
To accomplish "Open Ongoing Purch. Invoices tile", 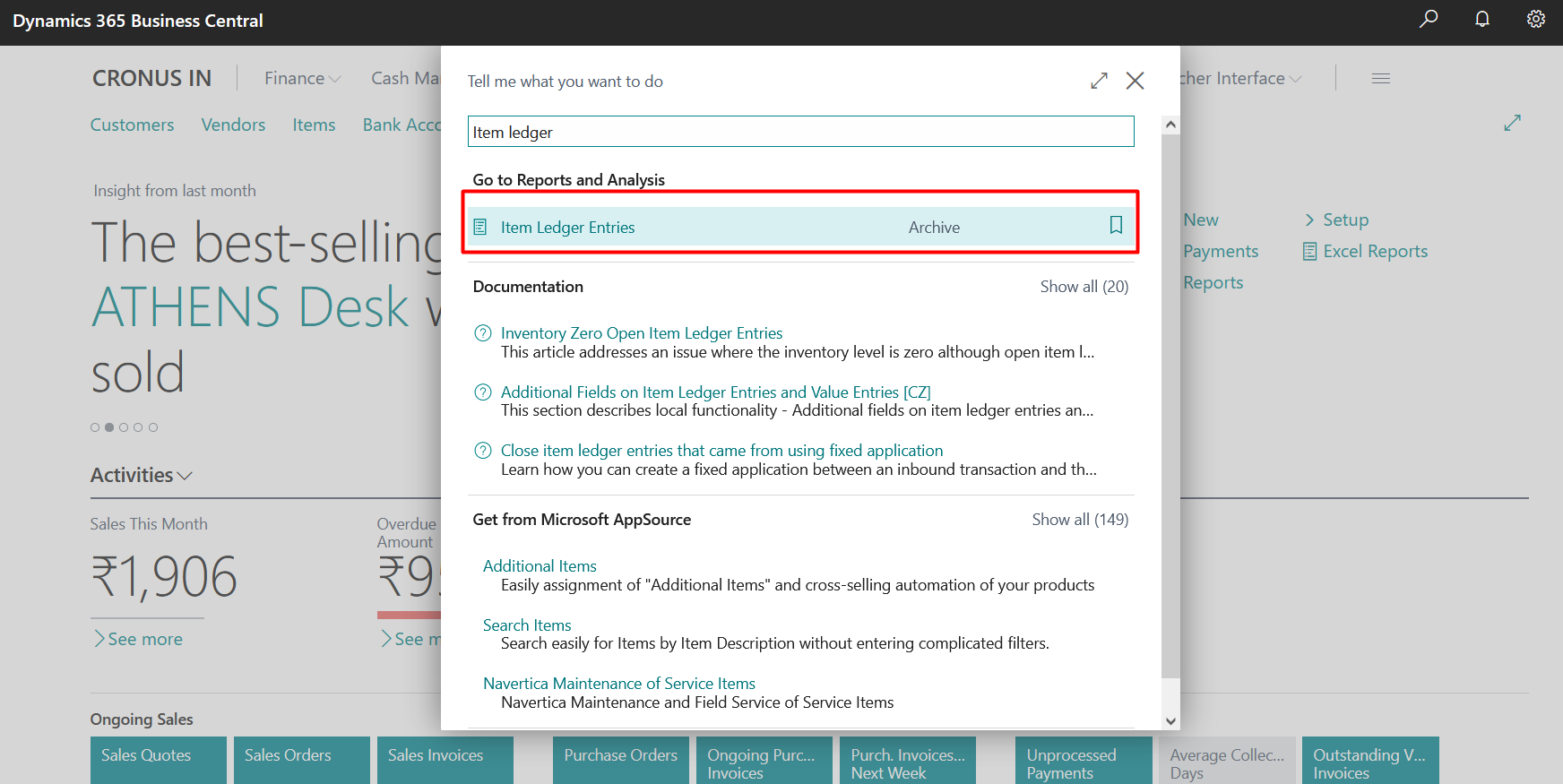I will click(764, 760).
